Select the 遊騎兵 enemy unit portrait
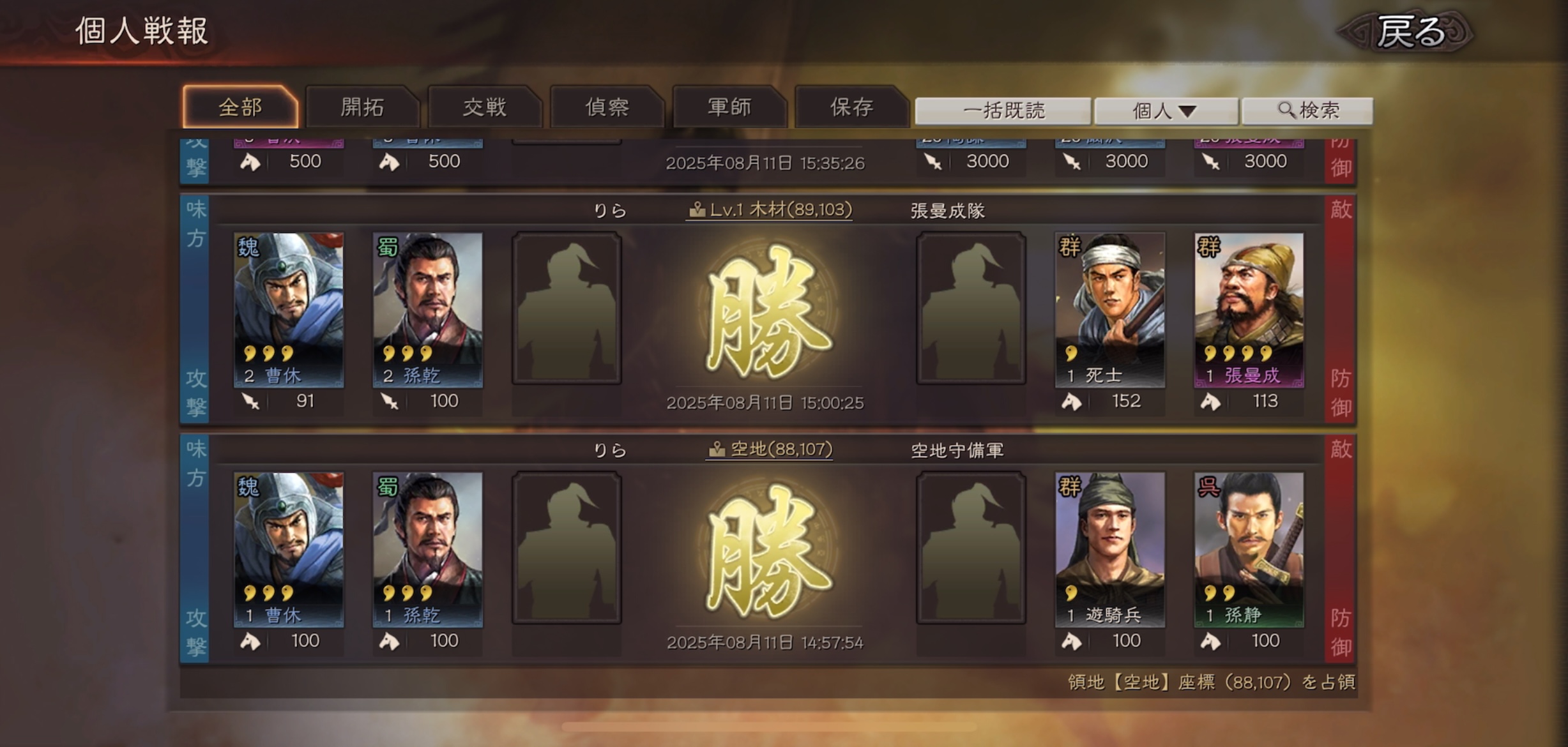The width and height of the screenshot is (1568, 747). coord(1110,550)
